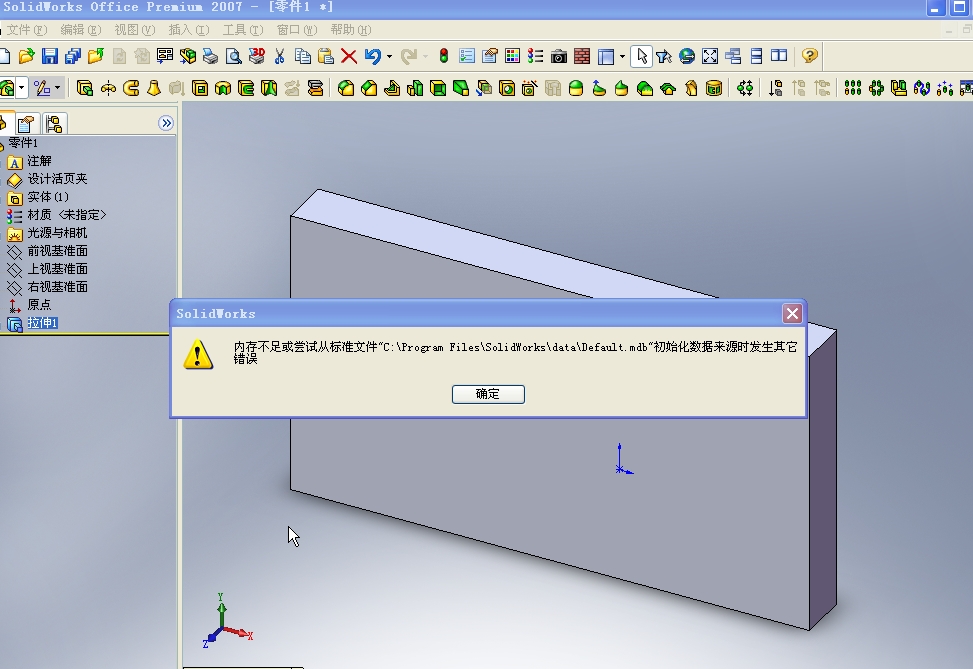Delete with the red X icon
This screenshot has width=973, height=669.
349,56
